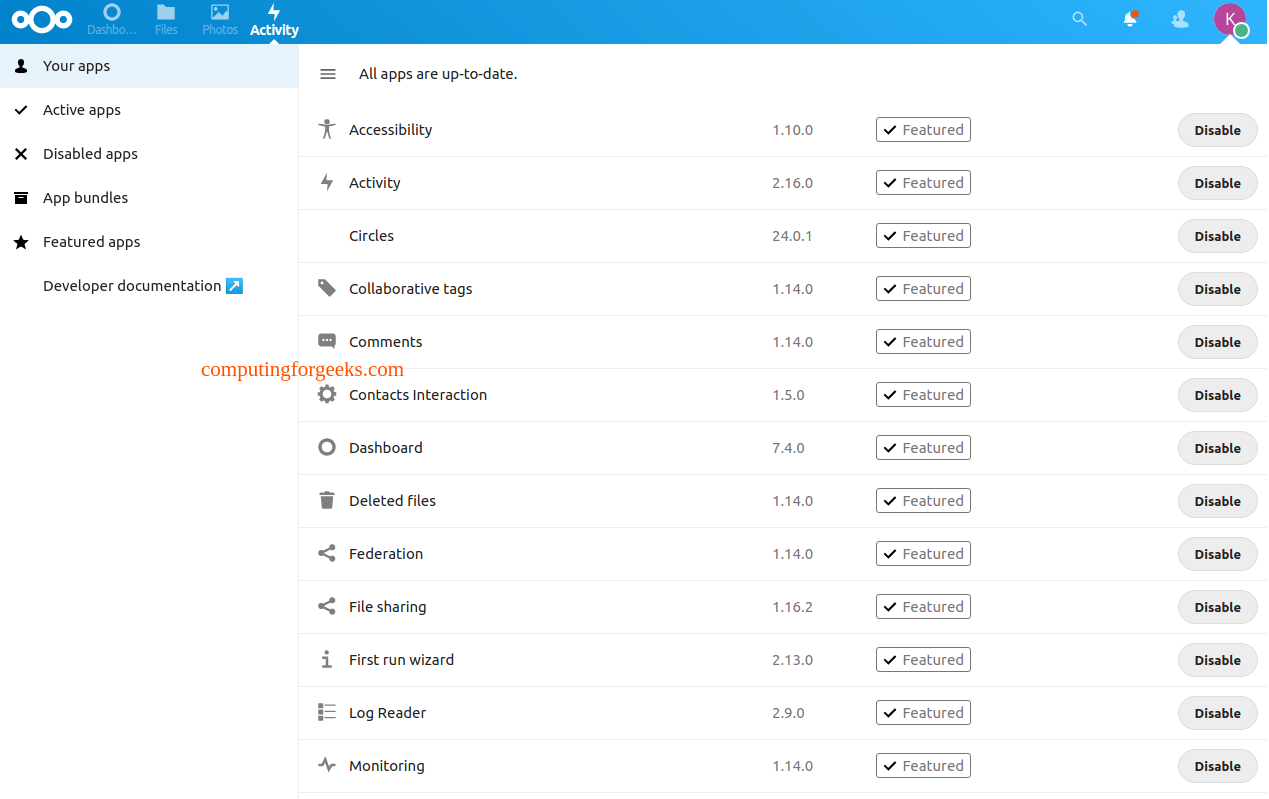1269x799 pixels.
Task: Open the search magnifier icon
Action: [1079, 19]
